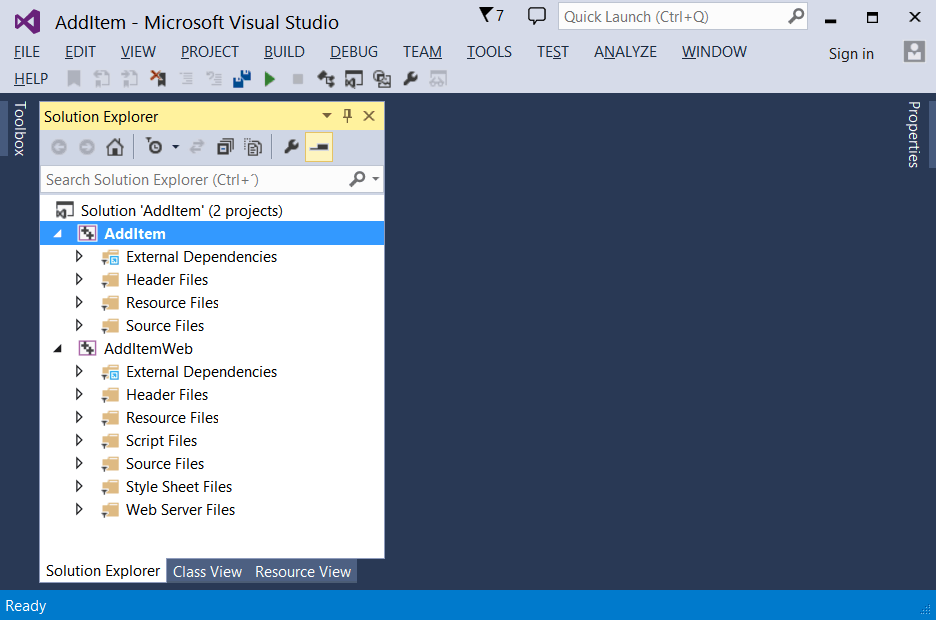The height and width of the screenshot is (620, 936).
Task: Click the gray Stop debugging square
Action: click(298, 79)
